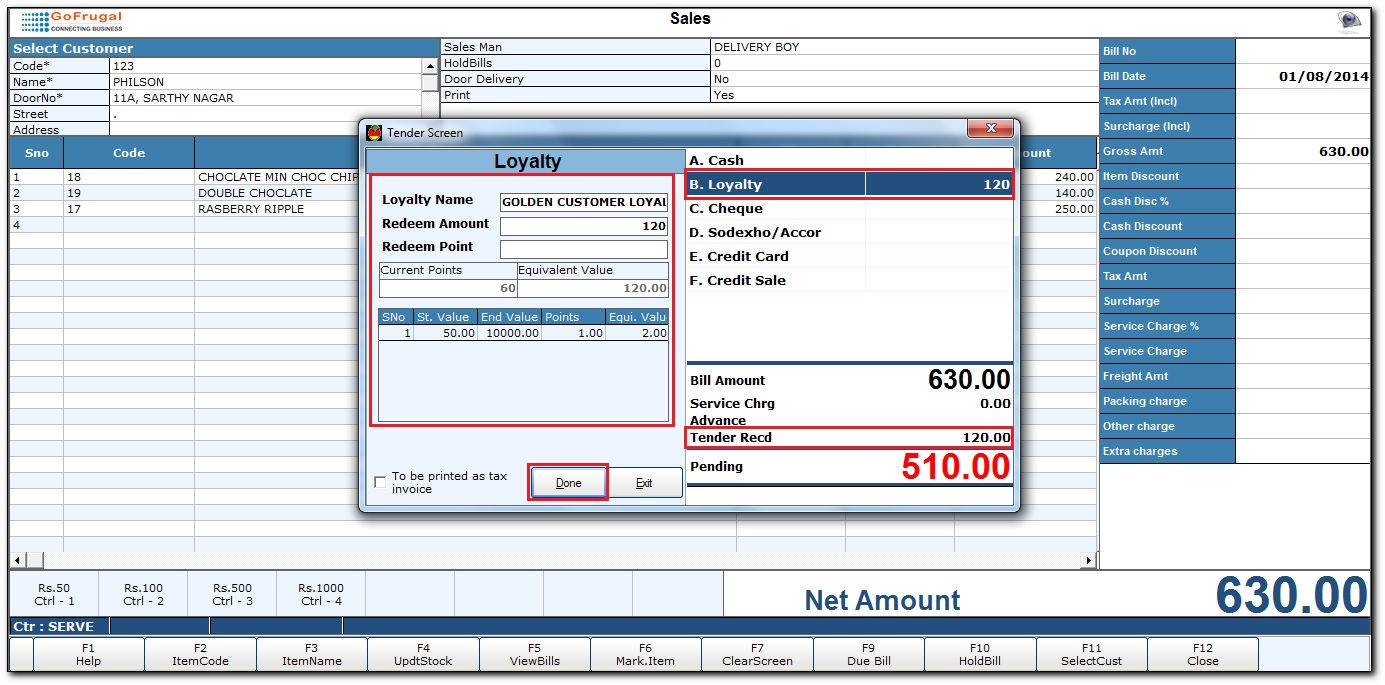Close the Tender Screen dialog
Screen dimensions: 1385x685
pyautogui.click(x=991, y=129)
